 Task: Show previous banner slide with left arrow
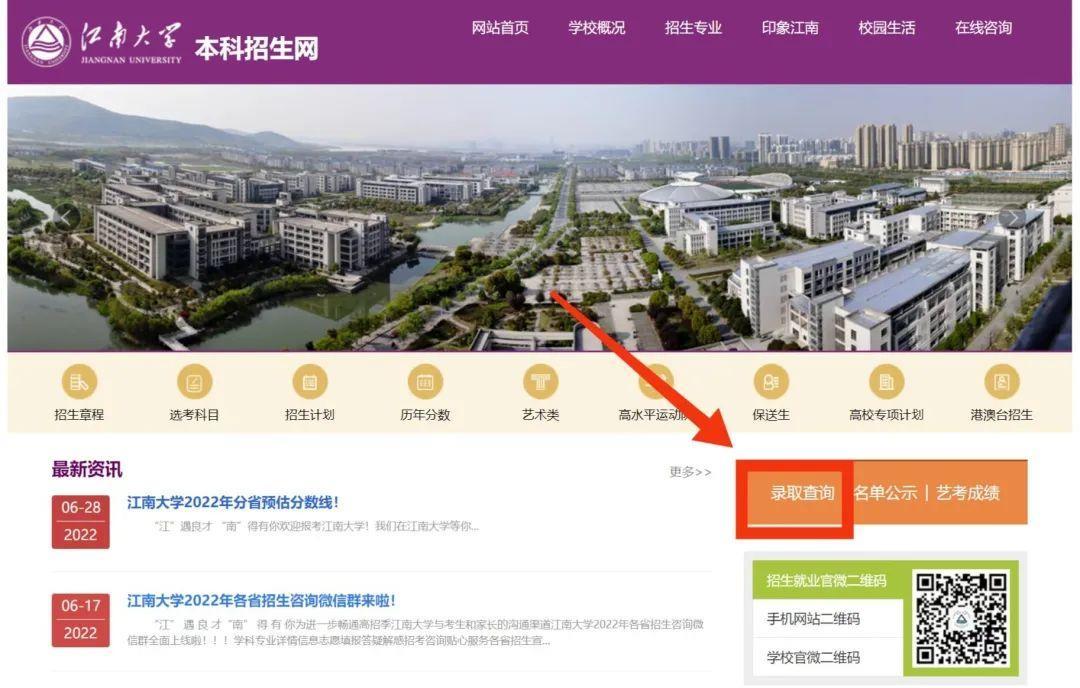pyautogui.click(x=67, y=217)
